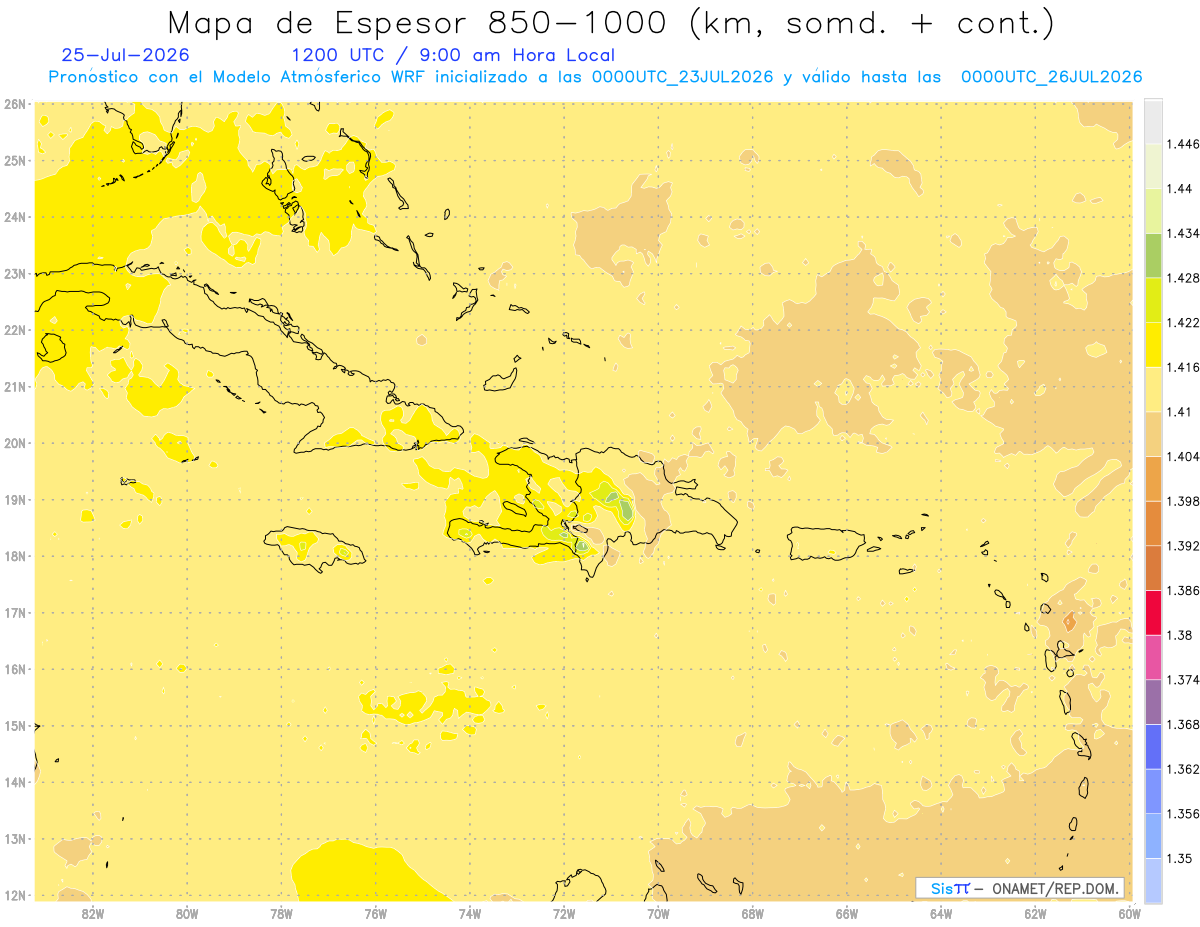1200x927 pixels.
Task: Click the longitude label '72W'
Action: [564, 913]
